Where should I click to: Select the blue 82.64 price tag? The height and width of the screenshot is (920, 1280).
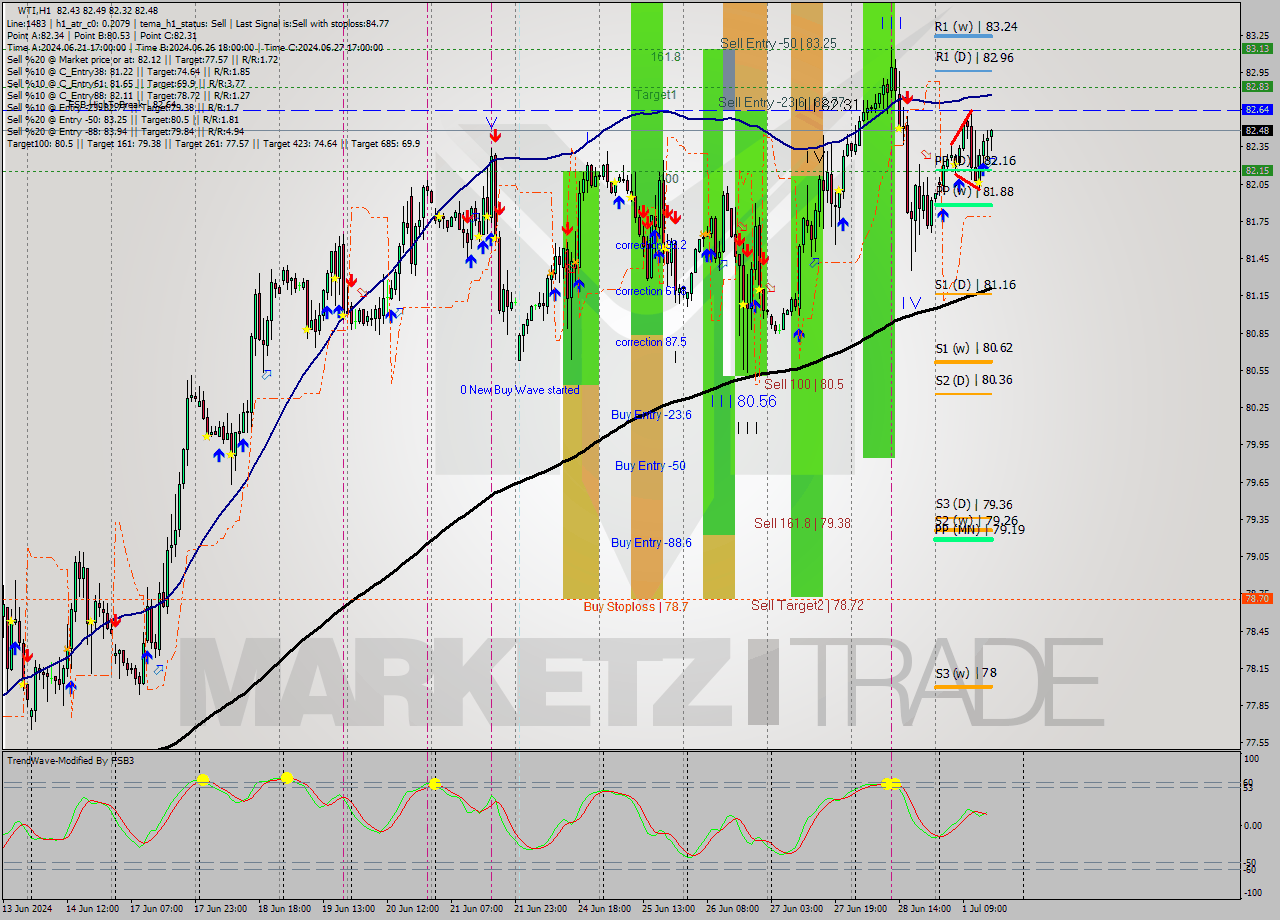[x=1257, y=109]
